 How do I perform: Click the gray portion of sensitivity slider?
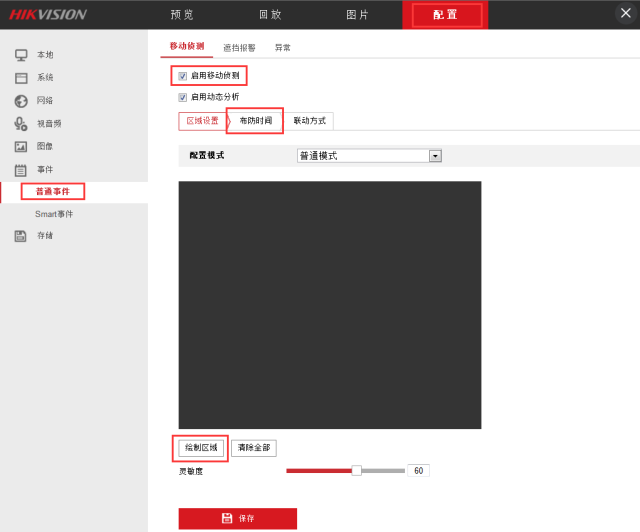[383, 471]
